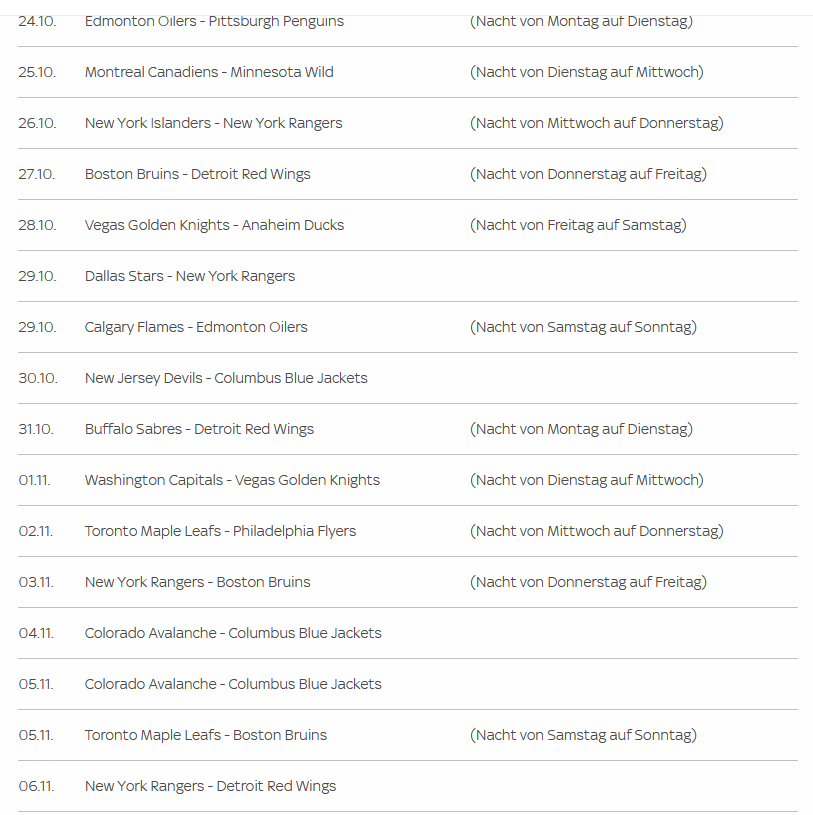813x815 pixels.
Task: Click Toronto Maple Leafs - Philadelphia Flyers matchup
Action: [x=220, y=531]
